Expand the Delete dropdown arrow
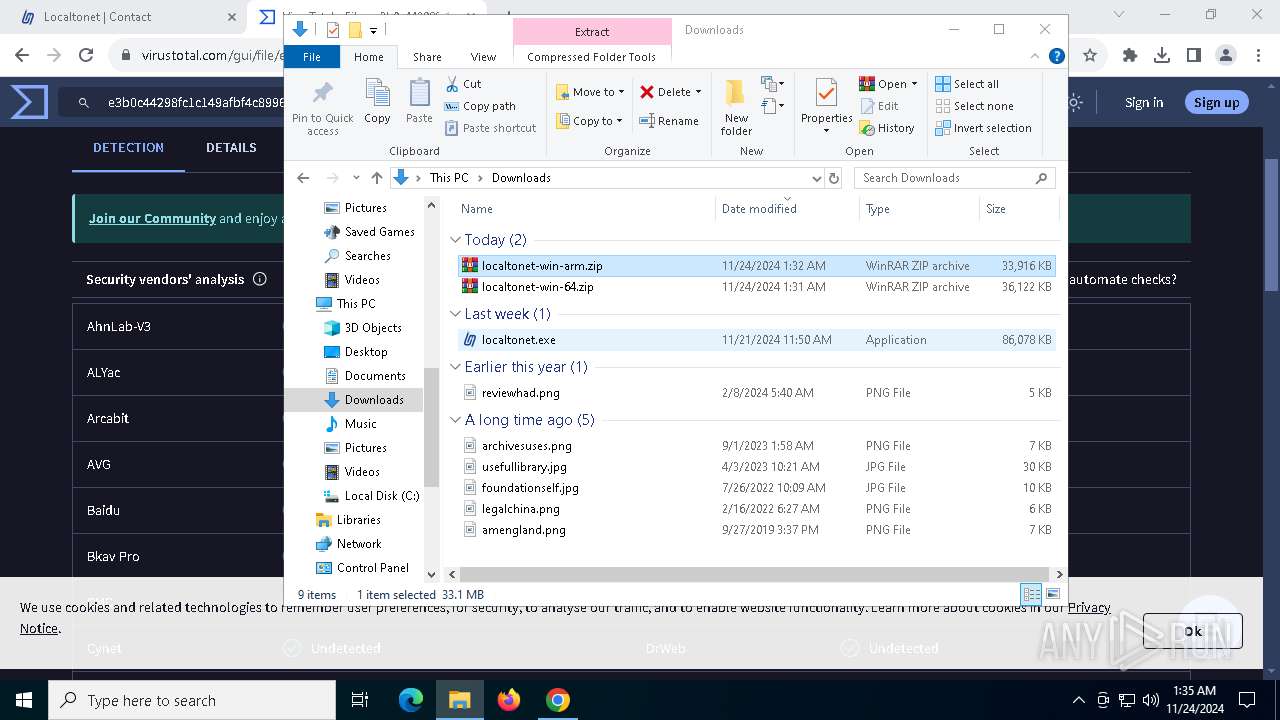Screen dimensions: 1280x720 698,92
